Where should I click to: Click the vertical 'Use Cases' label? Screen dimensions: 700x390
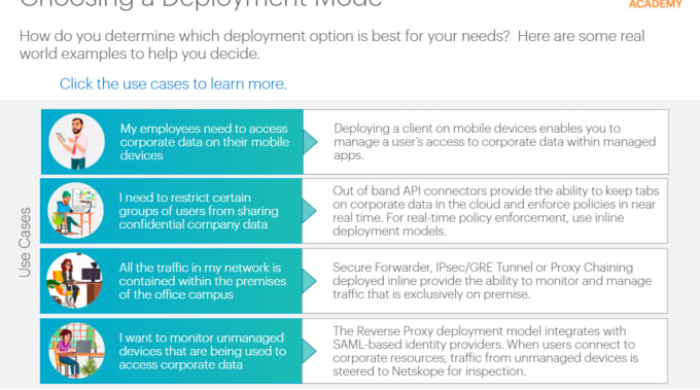coord(25,242)
